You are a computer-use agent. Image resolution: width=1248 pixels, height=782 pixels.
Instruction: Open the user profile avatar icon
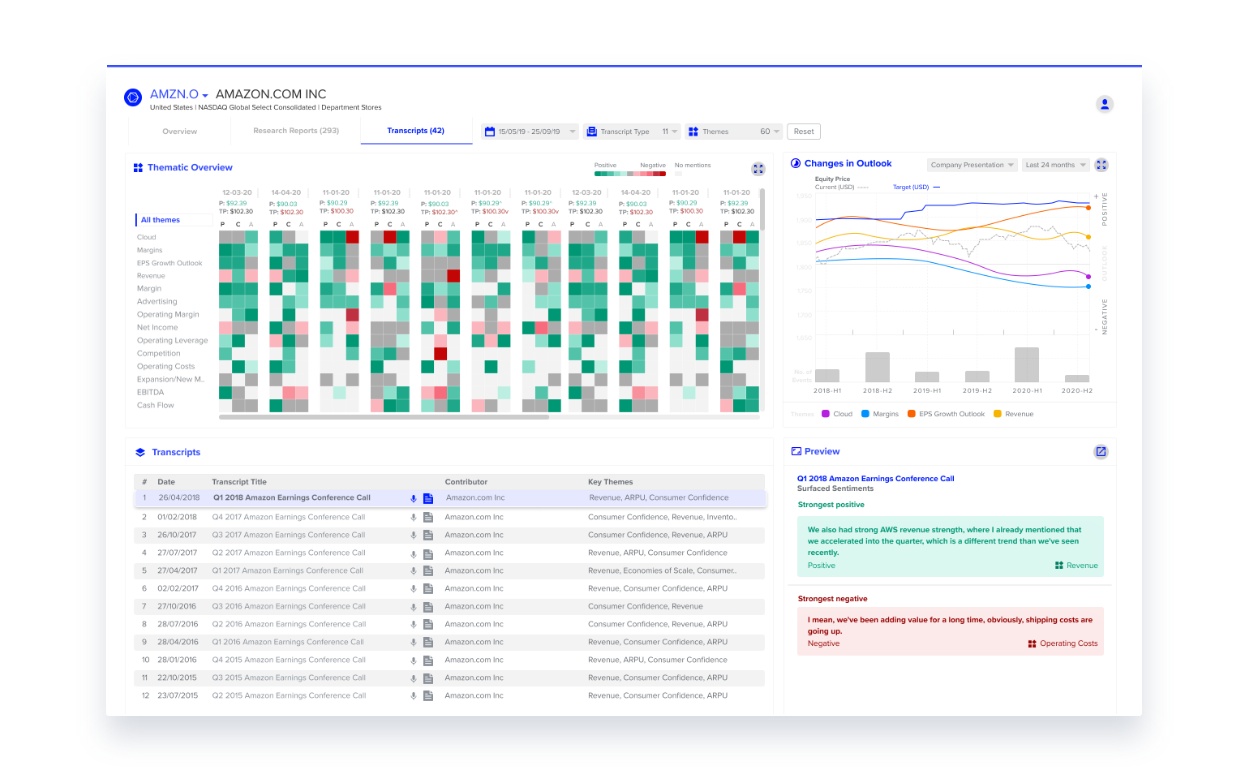click(x=1104, y=104)
